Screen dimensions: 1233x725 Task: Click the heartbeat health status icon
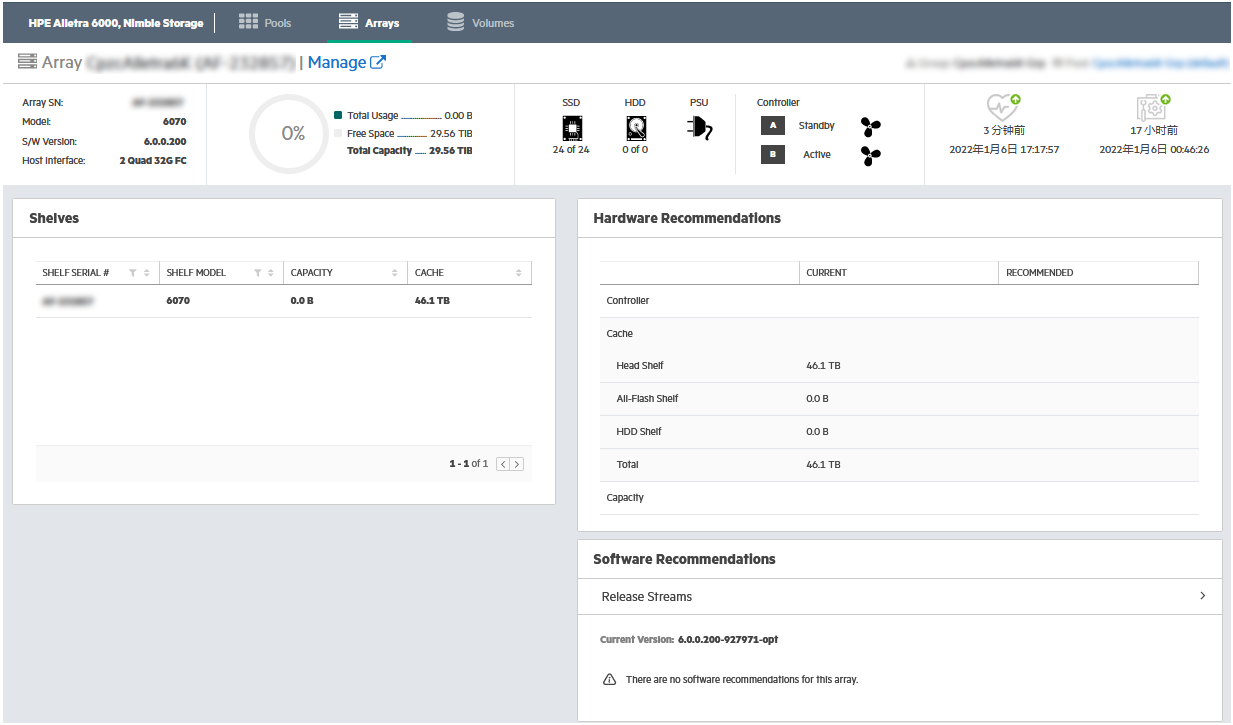point(1003,107)
